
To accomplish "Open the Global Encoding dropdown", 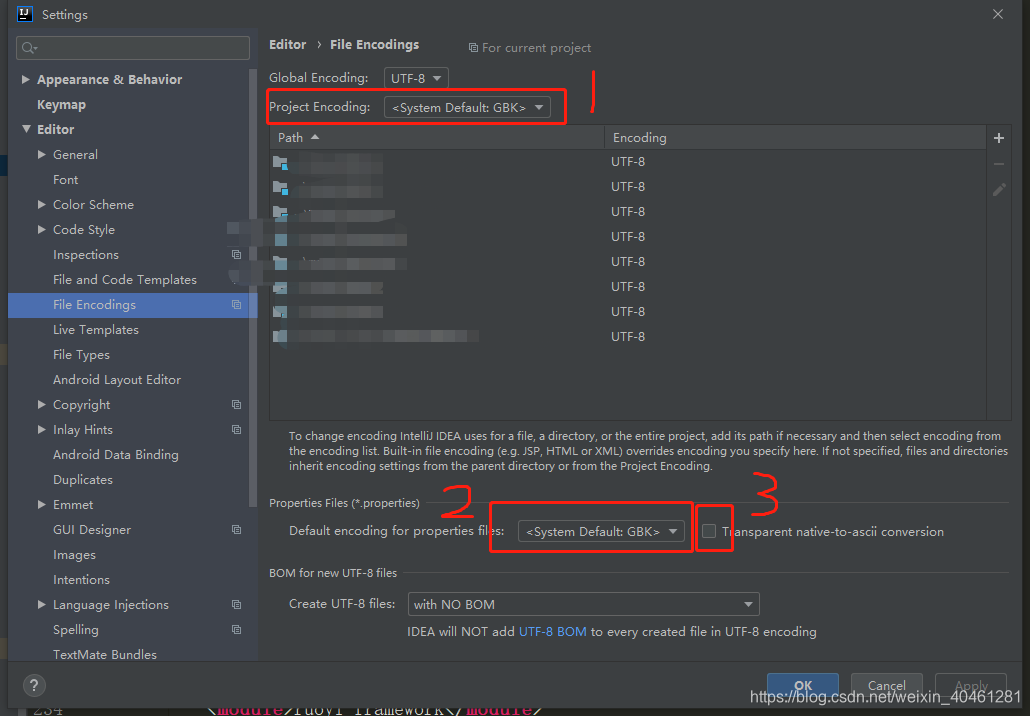I will 416,78.
